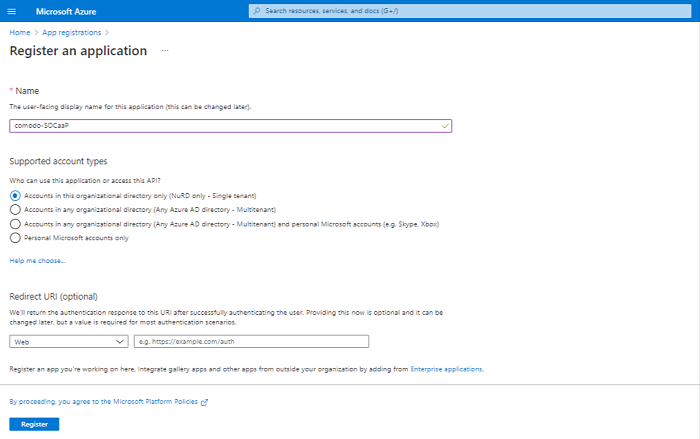700x439 pixels.
Task: Open the ellipsis more options
Action: (x=165, y=50)
